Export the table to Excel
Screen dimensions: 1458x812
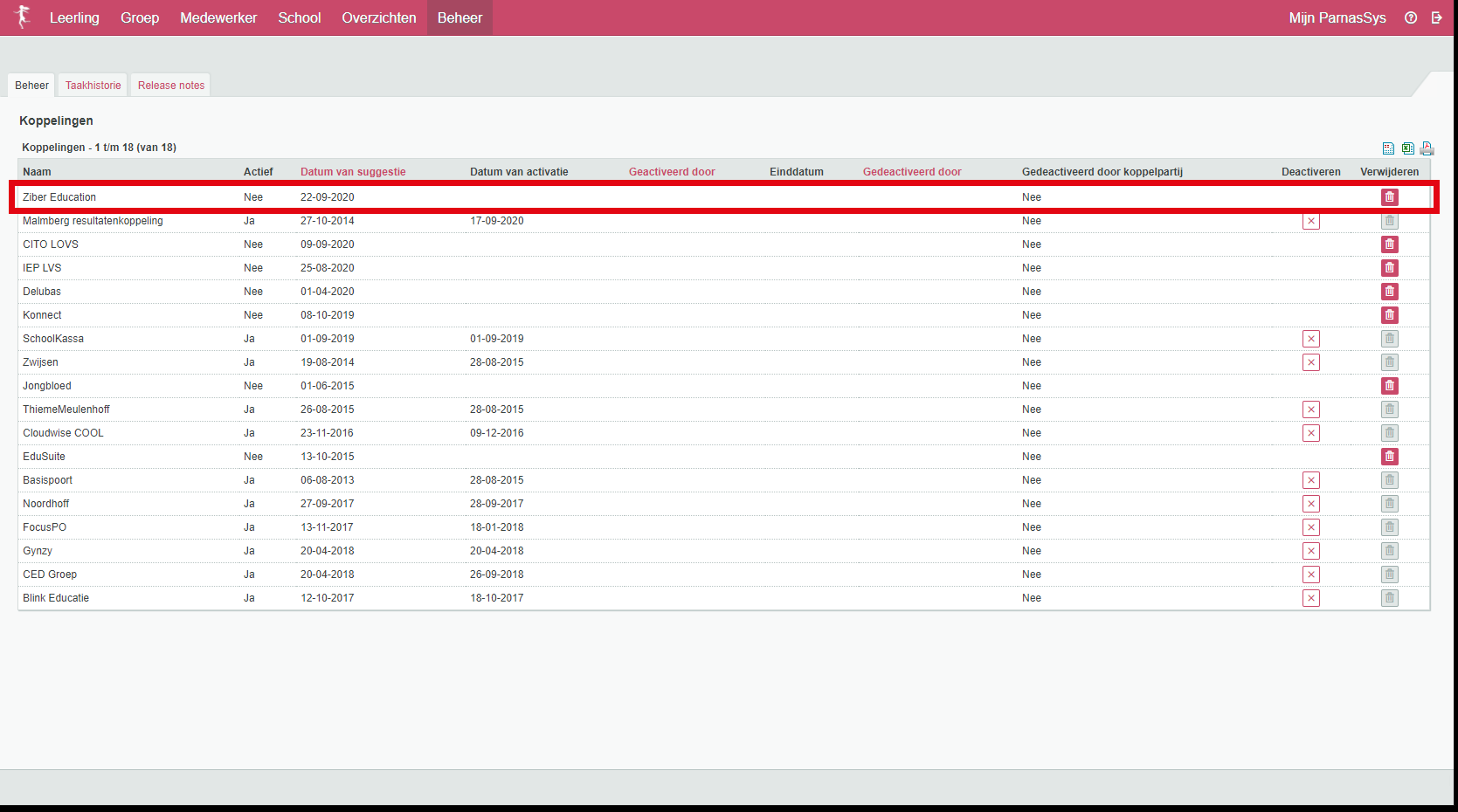(x=1407, y=148)
